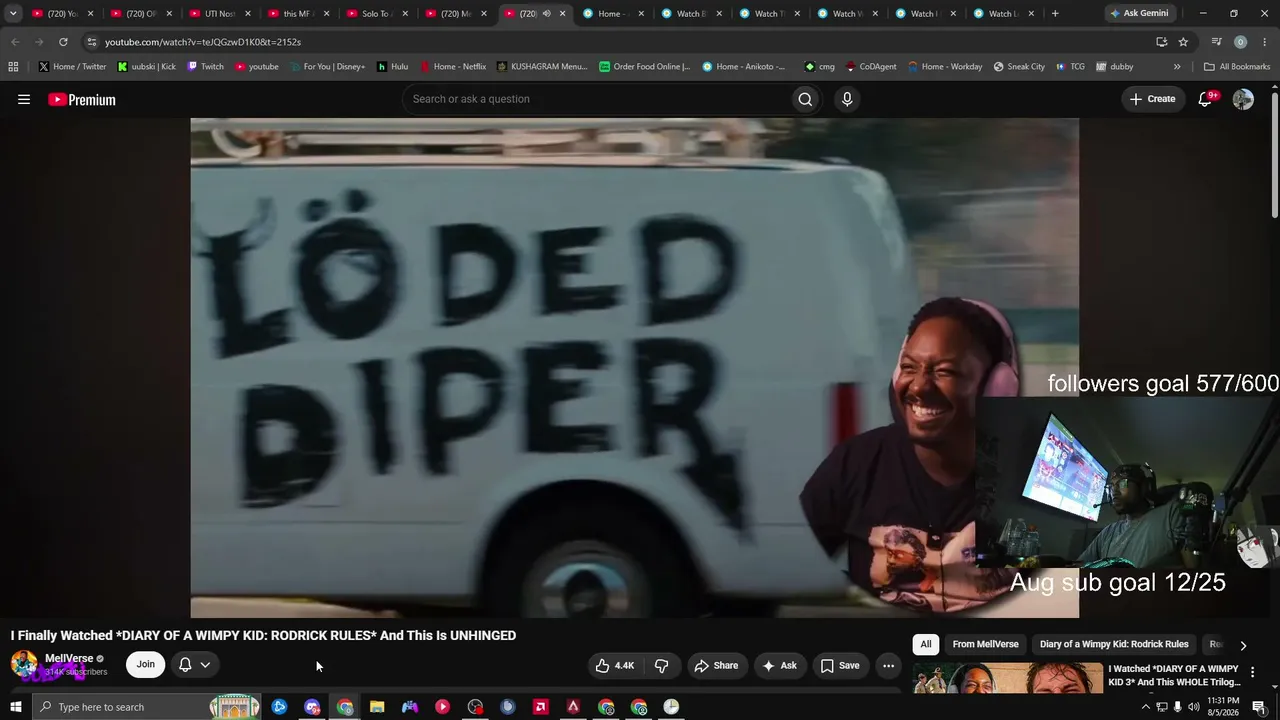
Task: Open Chrome profile avatar
Action: click(x=1241, y=42)
